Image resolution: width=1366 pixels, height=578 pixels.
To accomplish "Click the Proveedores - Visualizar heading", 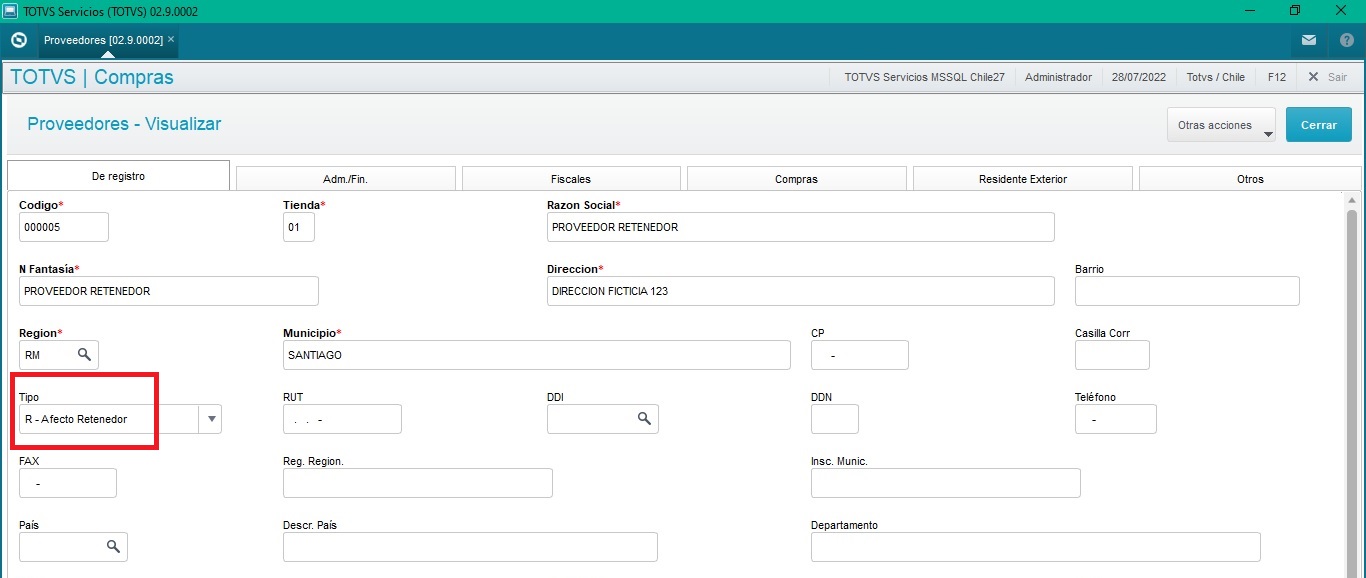I will point(124,124).
